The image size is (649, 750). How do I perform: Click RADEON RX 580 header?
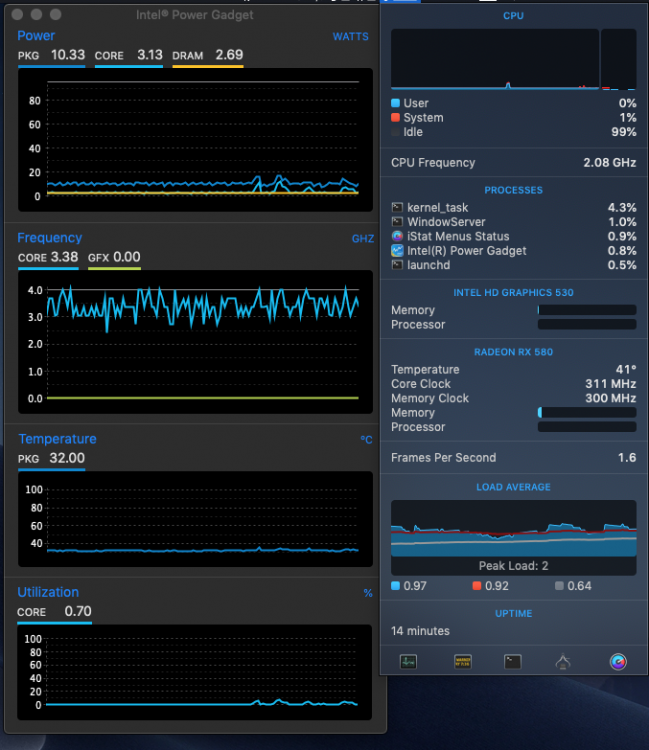tap(514, 352)
